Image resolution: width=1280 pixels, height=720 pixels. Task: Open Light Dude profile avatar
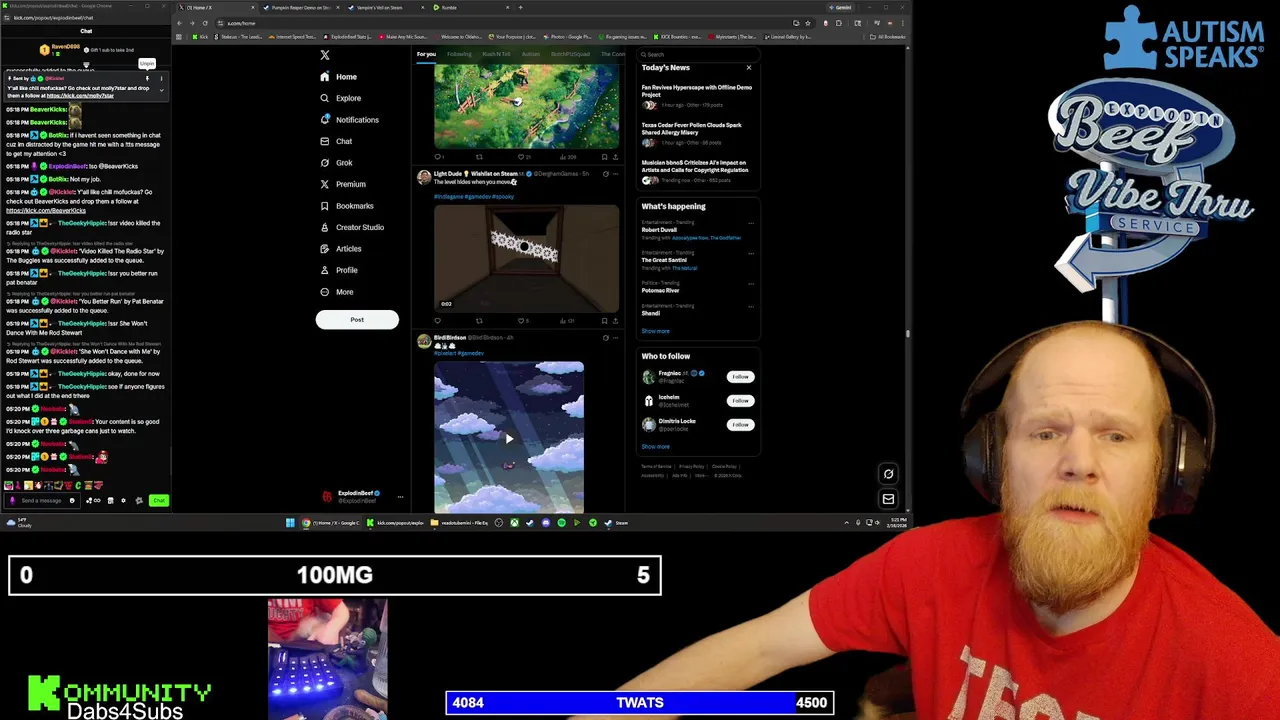424,178
